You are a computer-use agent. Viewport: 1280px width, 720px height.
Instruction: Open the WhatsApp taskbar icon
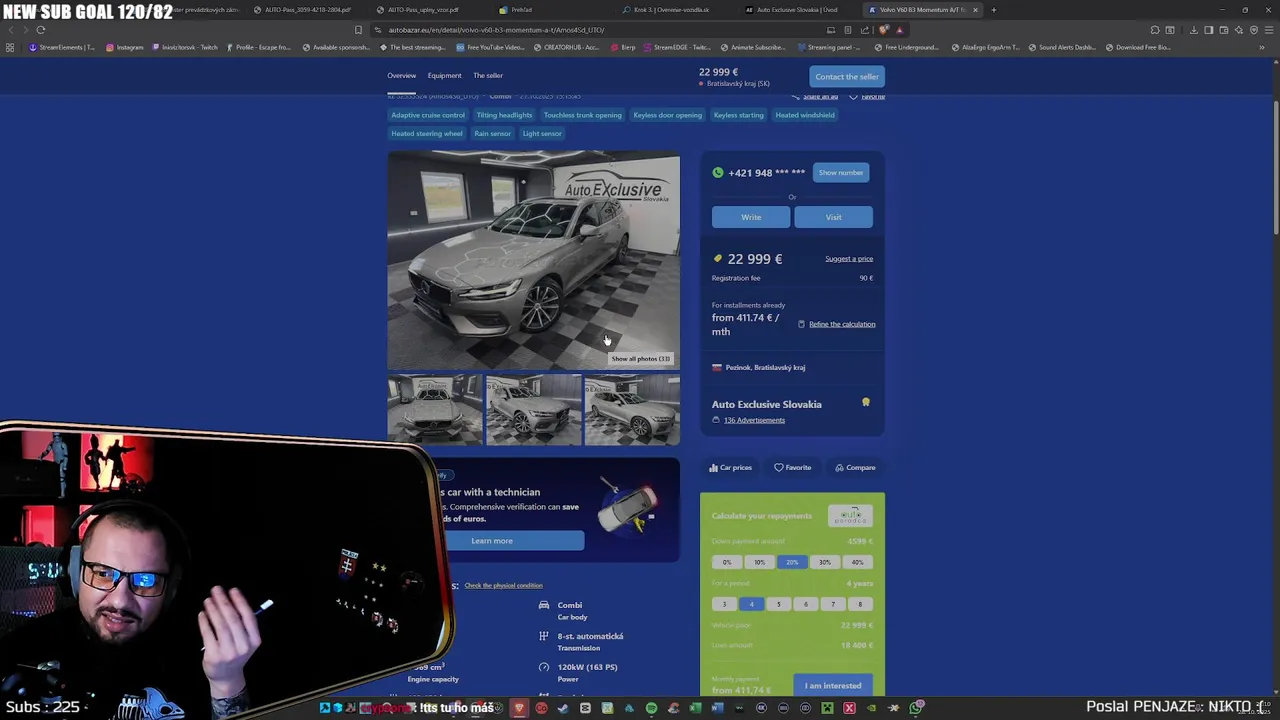(x=915, y=708)
